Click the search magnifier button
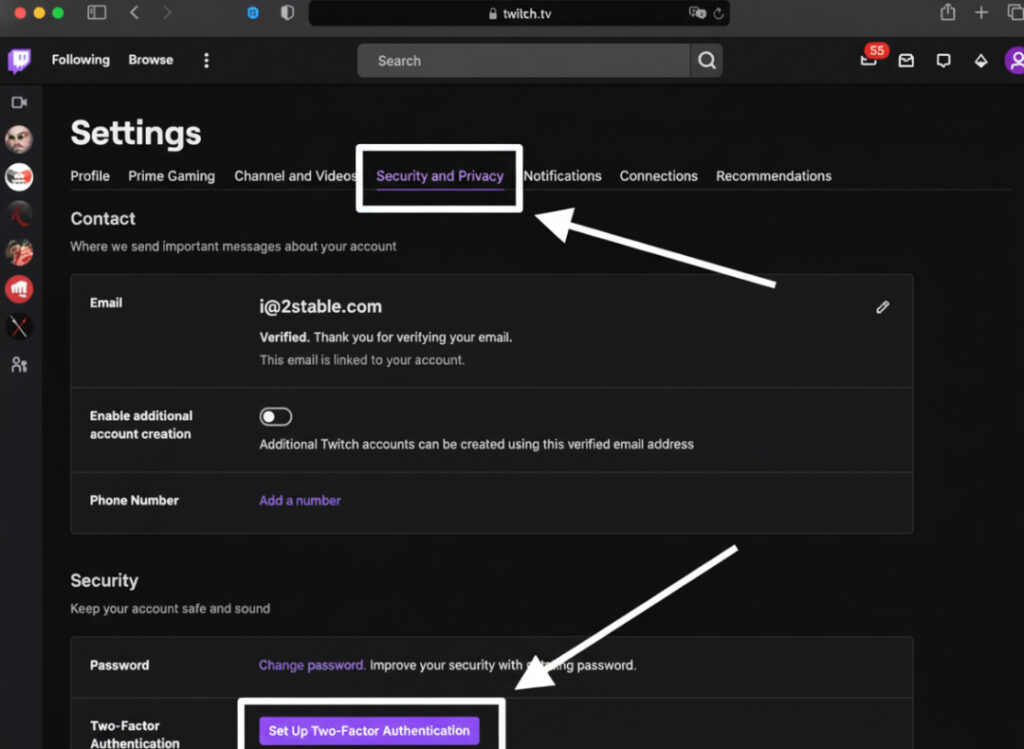 pos(706,61)
